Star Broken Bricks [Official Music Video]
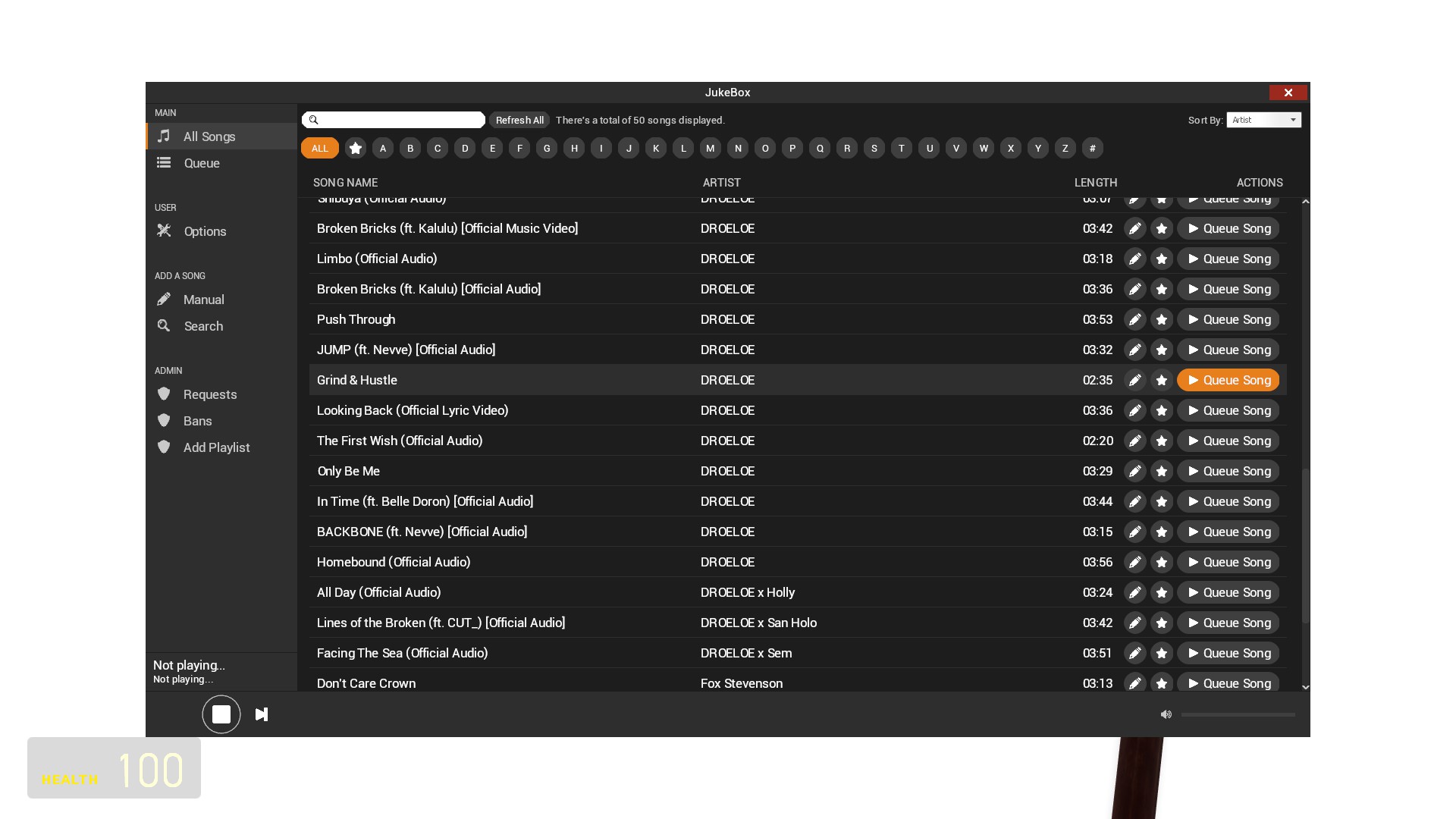This screenshot has width=1456, height=819. click(1162, 228)
